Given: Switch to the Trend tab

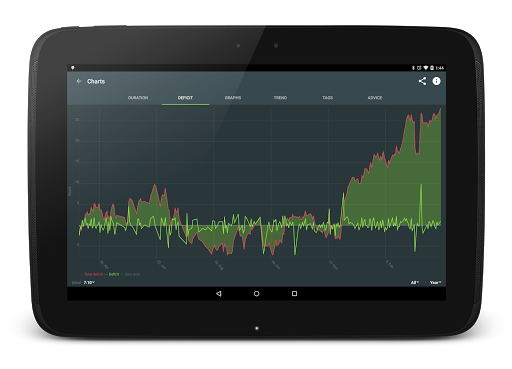Looking at the screenshot, I should (280, 98).
